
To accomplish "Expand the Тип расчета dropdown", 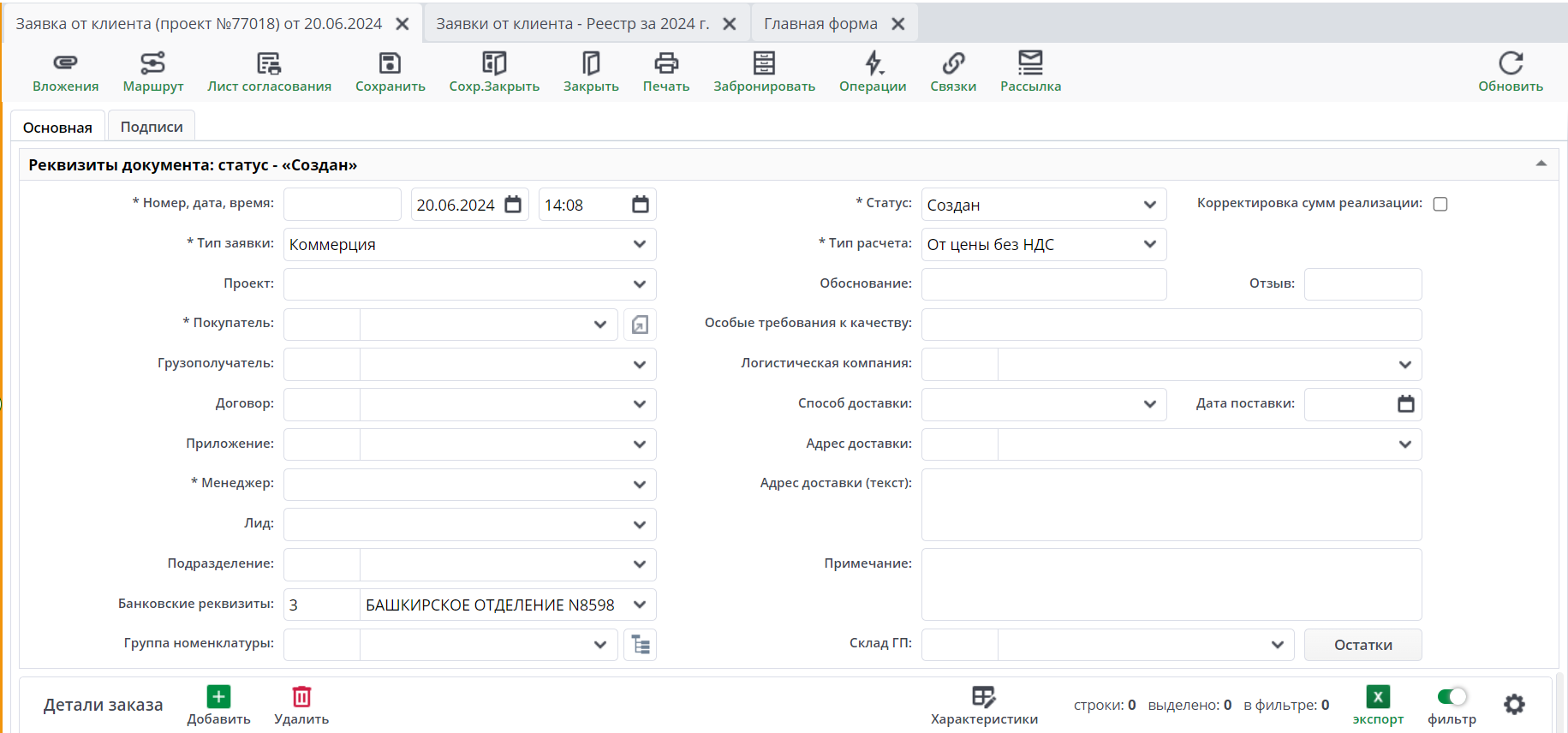I will coord(1149,244).
